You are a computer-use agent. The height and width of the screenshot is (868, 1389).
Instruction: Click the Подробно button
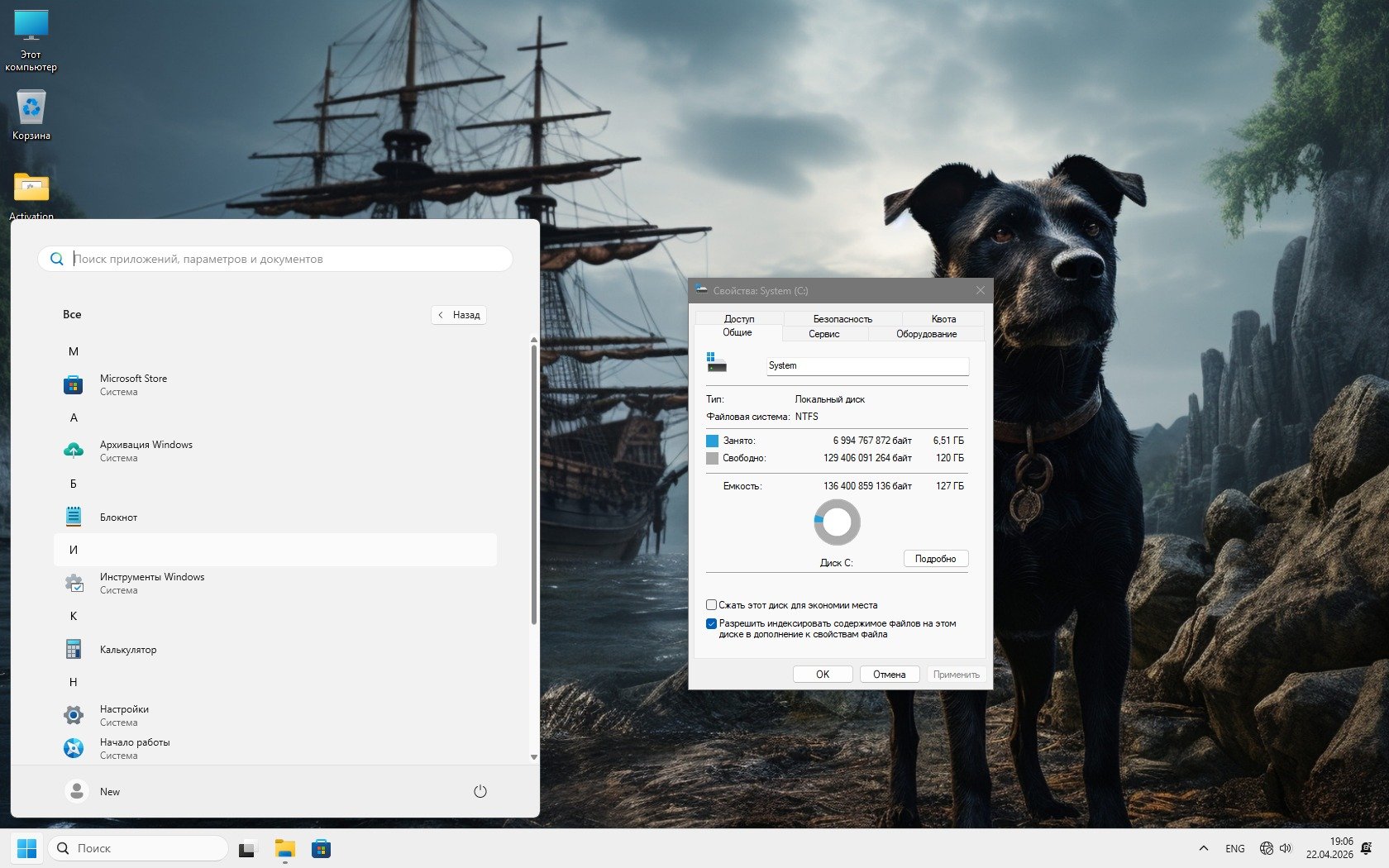point(935,559)
